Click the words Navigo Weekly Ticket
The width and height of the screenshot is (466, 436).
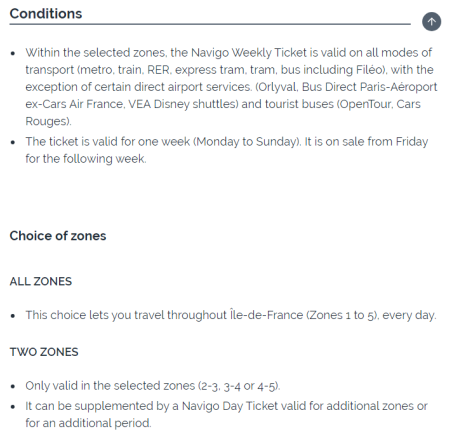[x=249, y=53]
